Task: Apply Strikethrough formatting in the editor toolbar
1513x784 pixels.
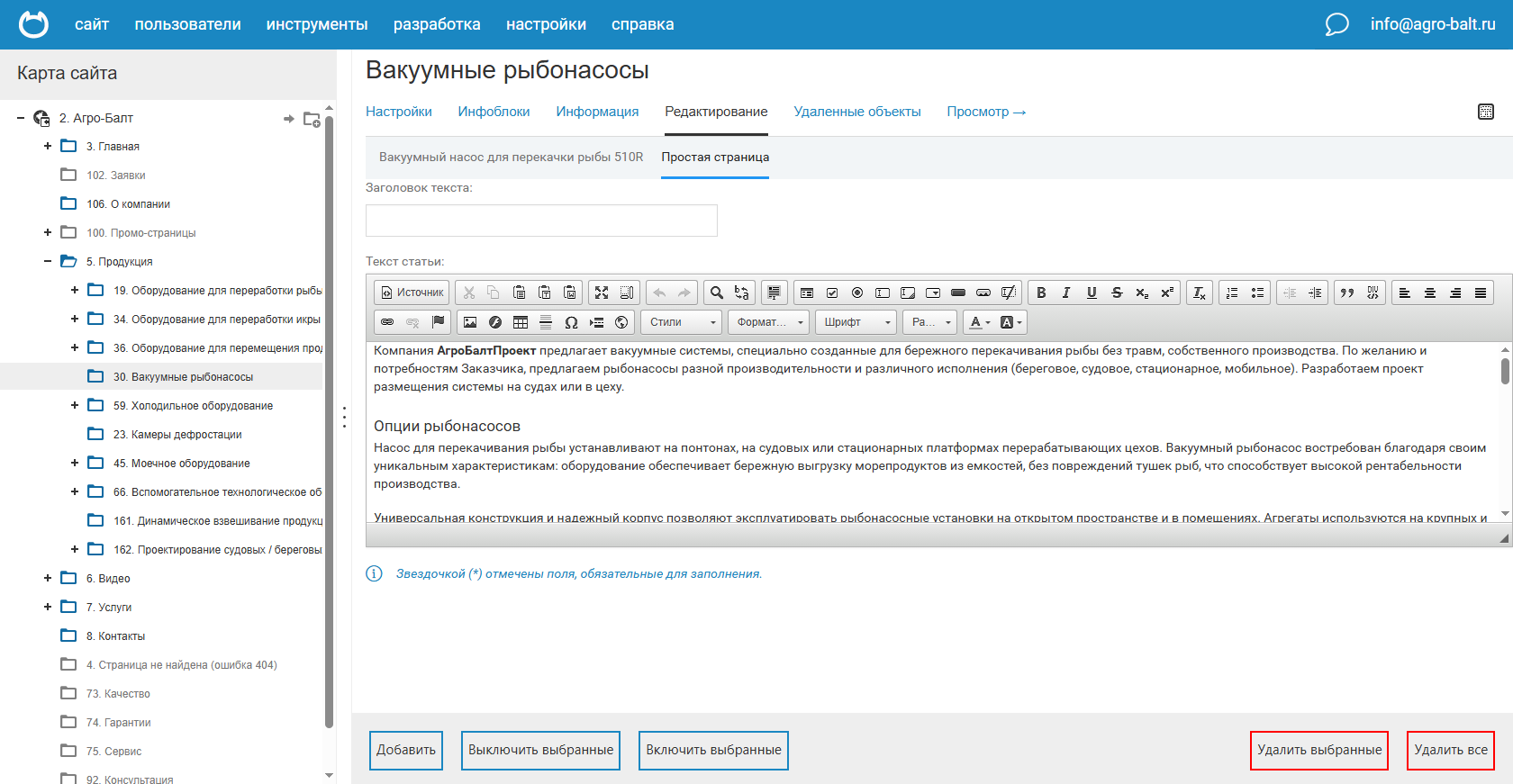Action: tap(1117, 293)
